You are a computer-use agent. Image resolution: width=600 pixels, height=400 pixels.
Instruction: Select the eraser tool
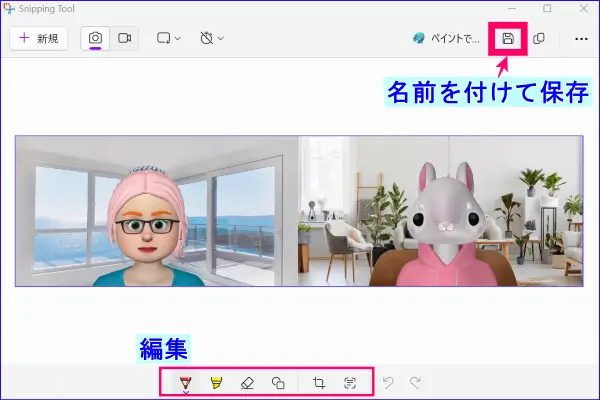coord(247,383)
